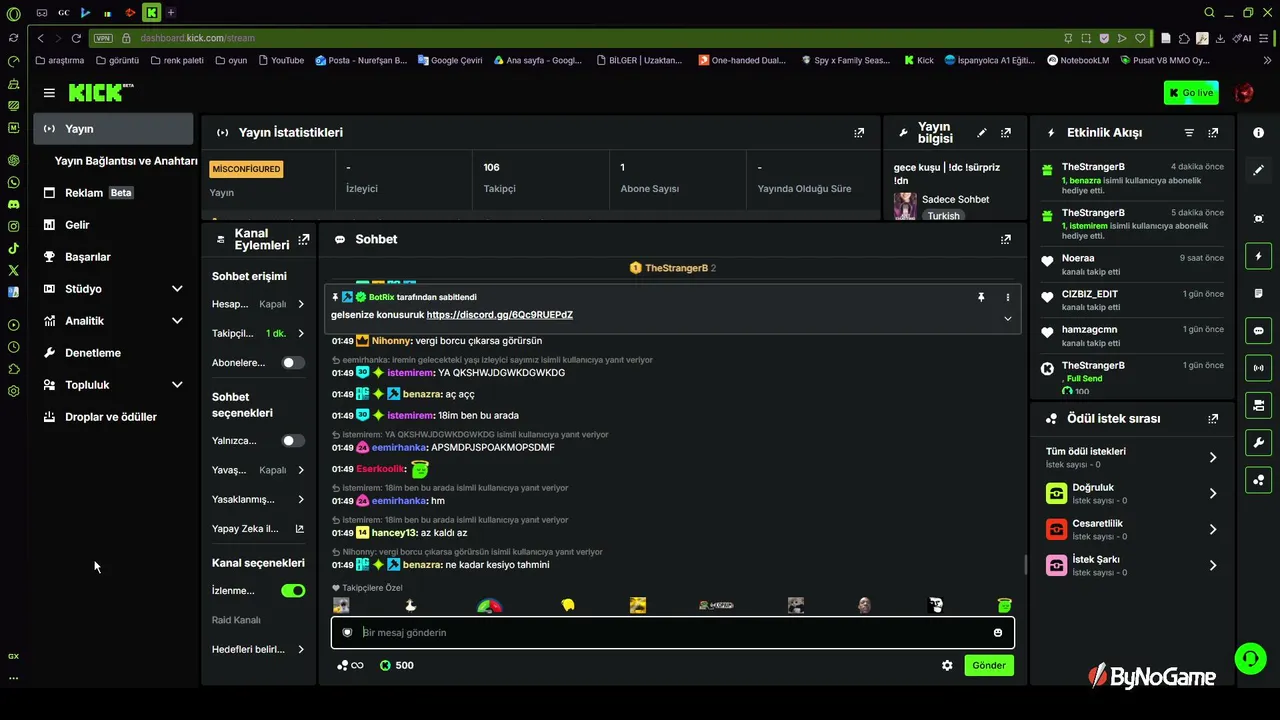Click the info icon in right sidebar
Screen dimensions: 1280x720
[x=1258, y=133]
